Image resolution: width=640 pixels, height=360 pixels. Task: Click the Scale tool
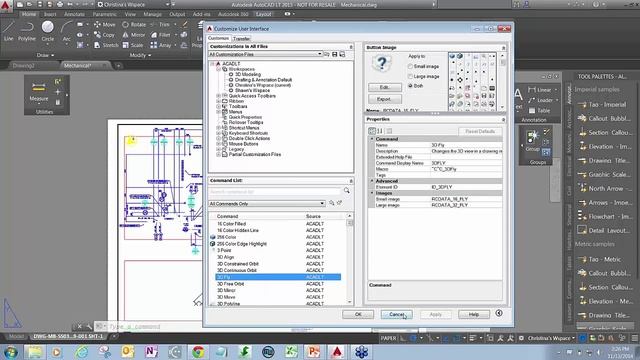[133, 45]
